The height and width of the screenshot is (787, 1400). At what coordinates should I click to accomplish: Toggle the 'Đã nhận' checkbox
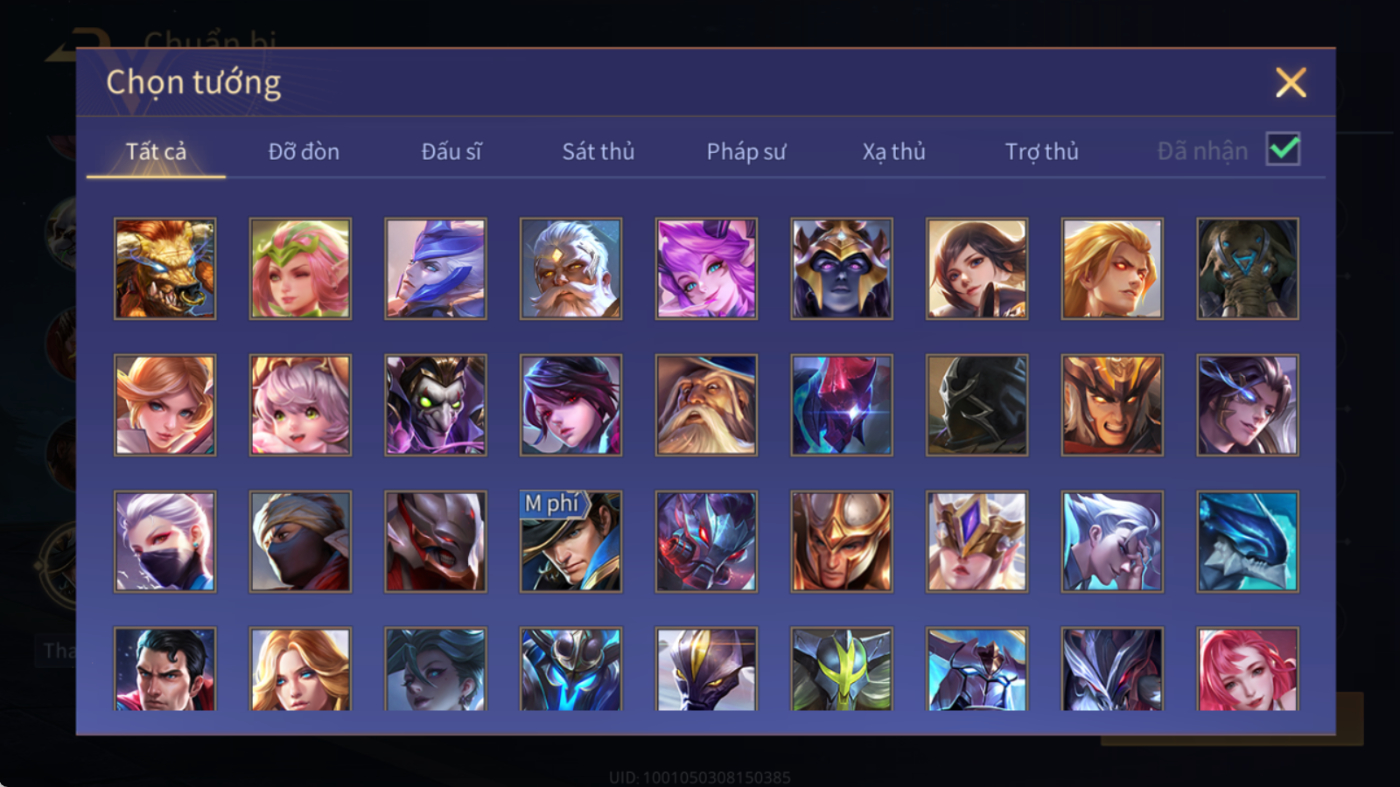(x=1283, y=150)
